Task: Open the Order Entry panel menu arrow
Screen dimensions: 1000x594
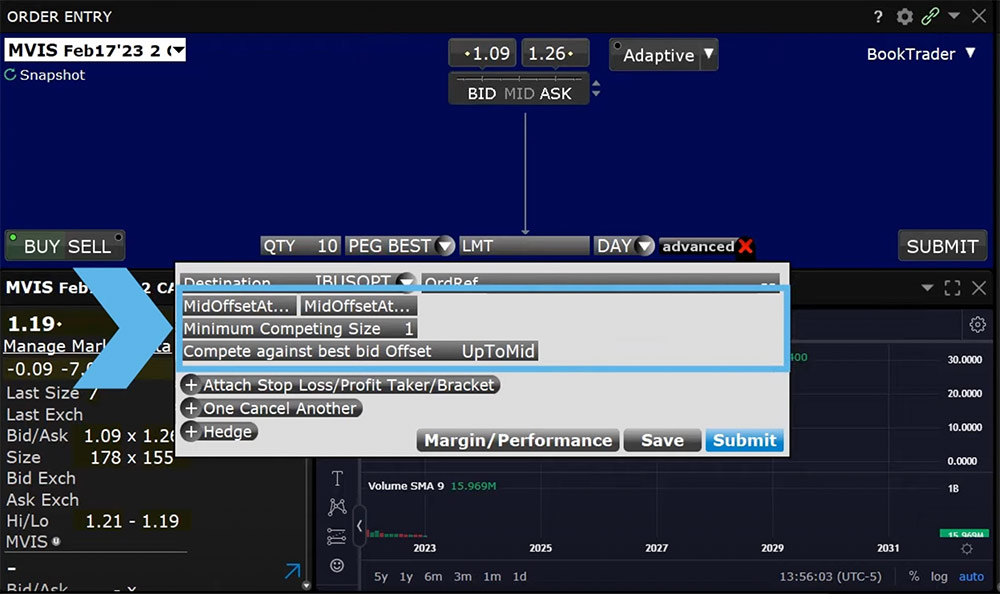Action: (x=954, y=15)
